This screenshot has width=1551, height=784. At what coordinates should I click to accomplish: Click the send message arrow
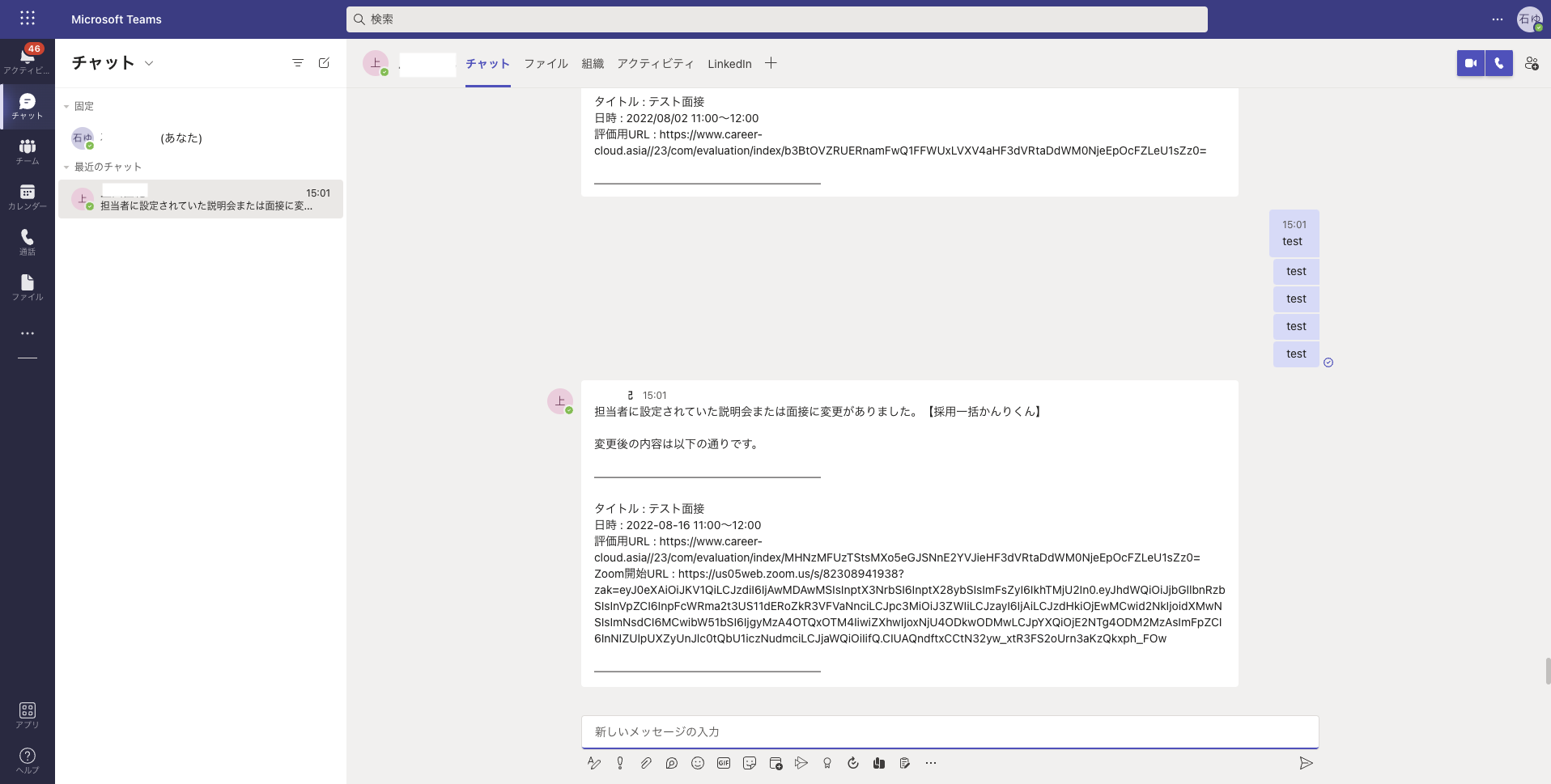click(1305, 763)
